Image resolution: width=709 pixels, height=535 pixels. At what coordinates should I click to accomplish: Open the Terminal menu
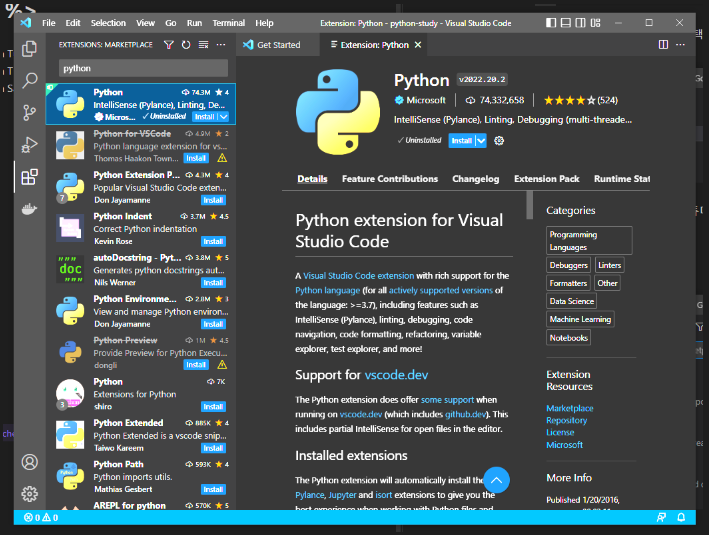click(x=228, y=23)
